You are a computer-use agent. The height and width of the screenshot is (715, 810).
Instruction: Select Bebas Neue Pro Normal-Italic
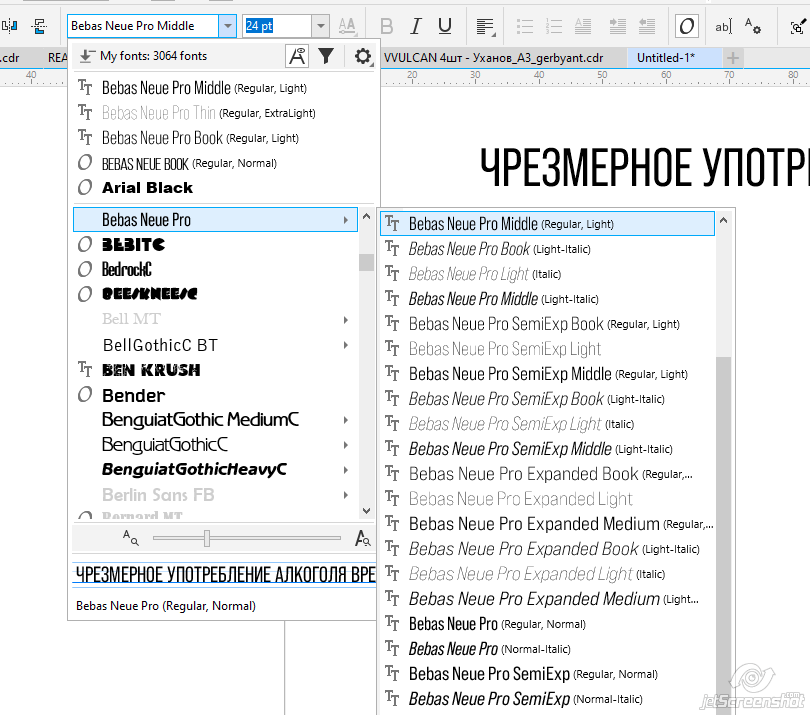(x=548, y=649)
